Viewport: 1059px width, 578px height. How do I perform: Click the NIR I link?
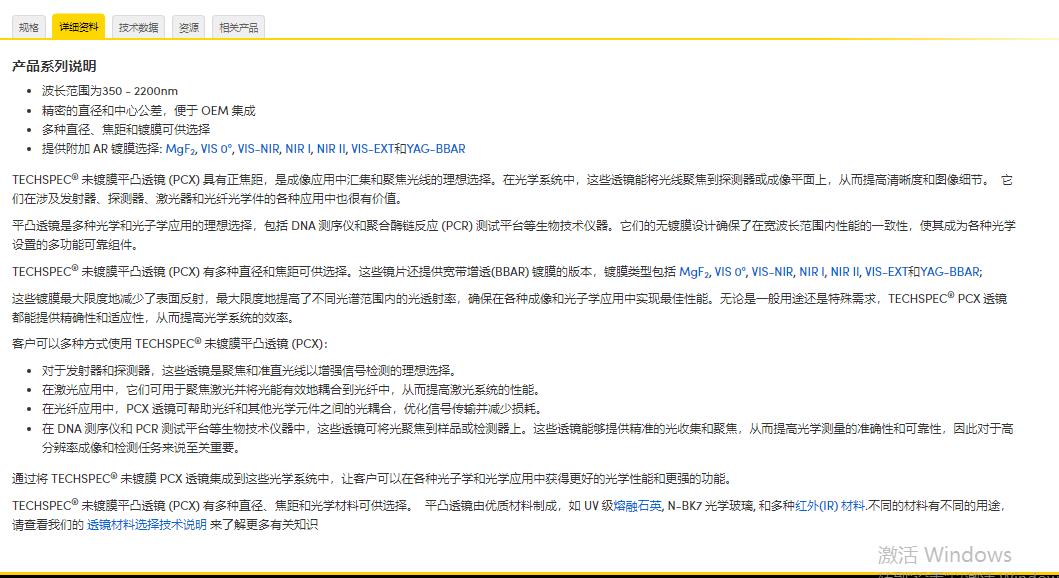coord(296,152)
